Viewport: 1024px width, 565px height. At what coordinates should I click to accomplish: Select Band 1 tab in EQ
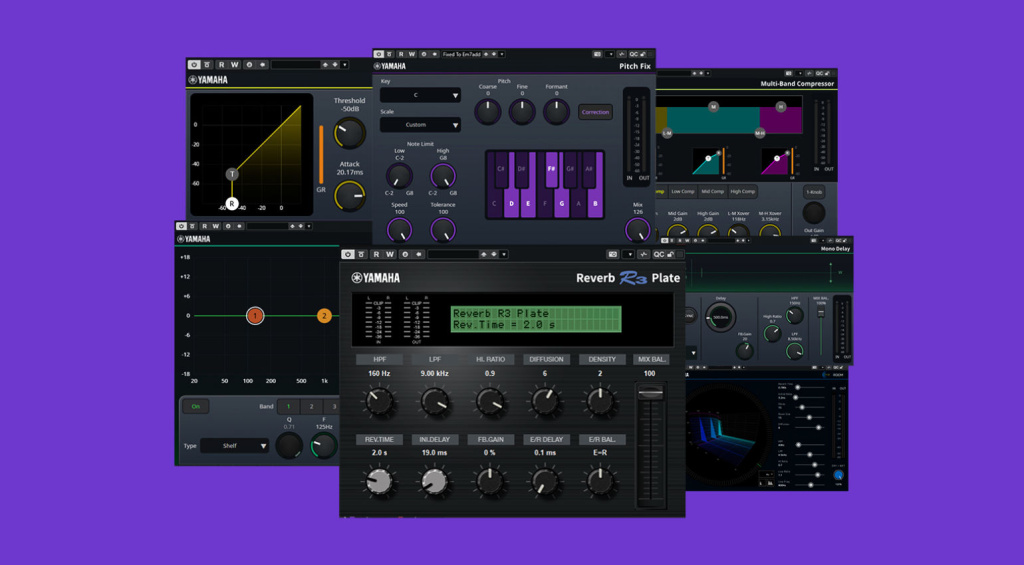(x=288, y=406)
